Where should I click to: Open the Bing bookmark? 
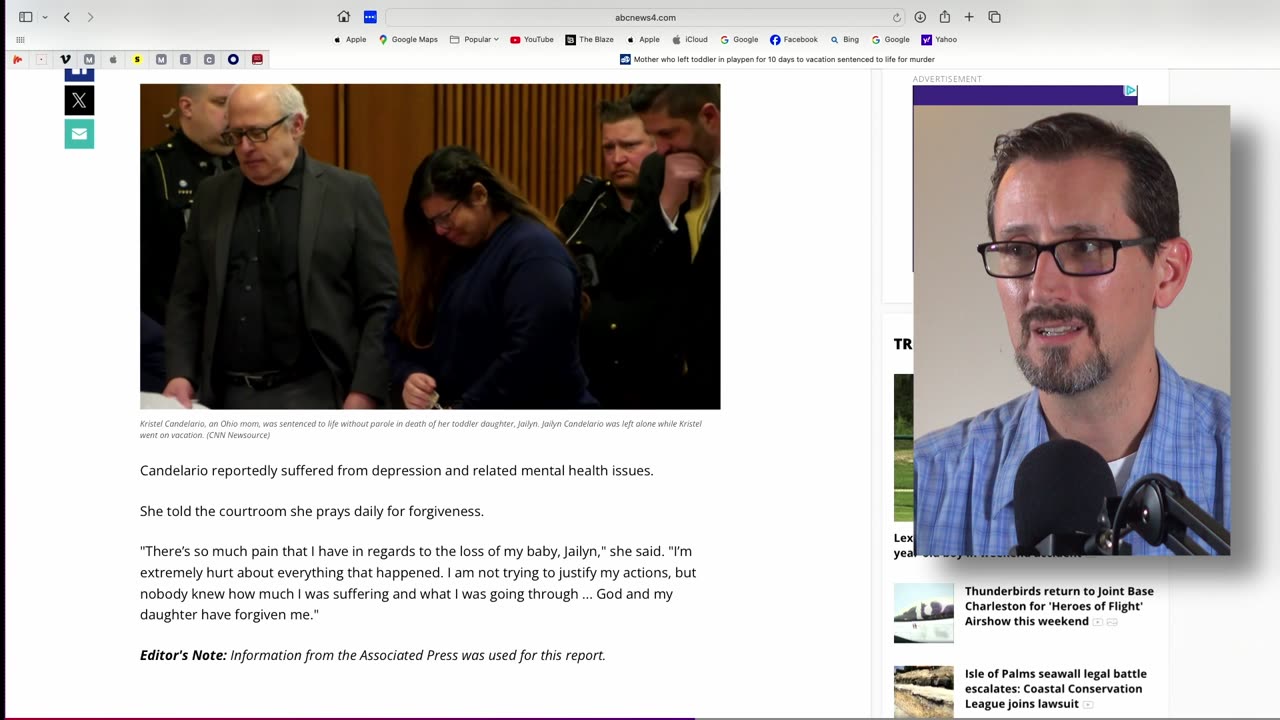pos(844,40)
